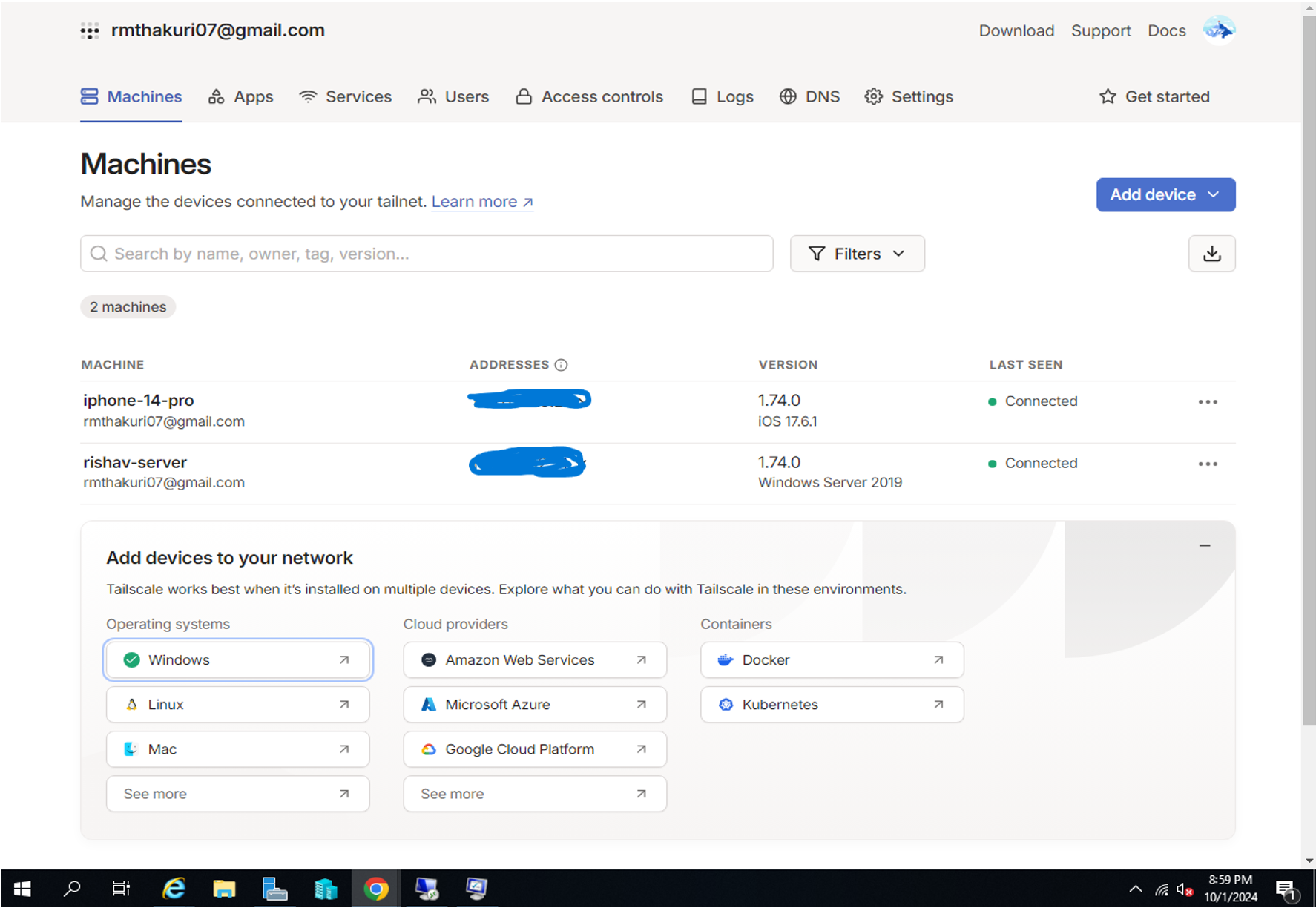
Task: Click the Mac Finder icon
Action: [x=131, y=749]
